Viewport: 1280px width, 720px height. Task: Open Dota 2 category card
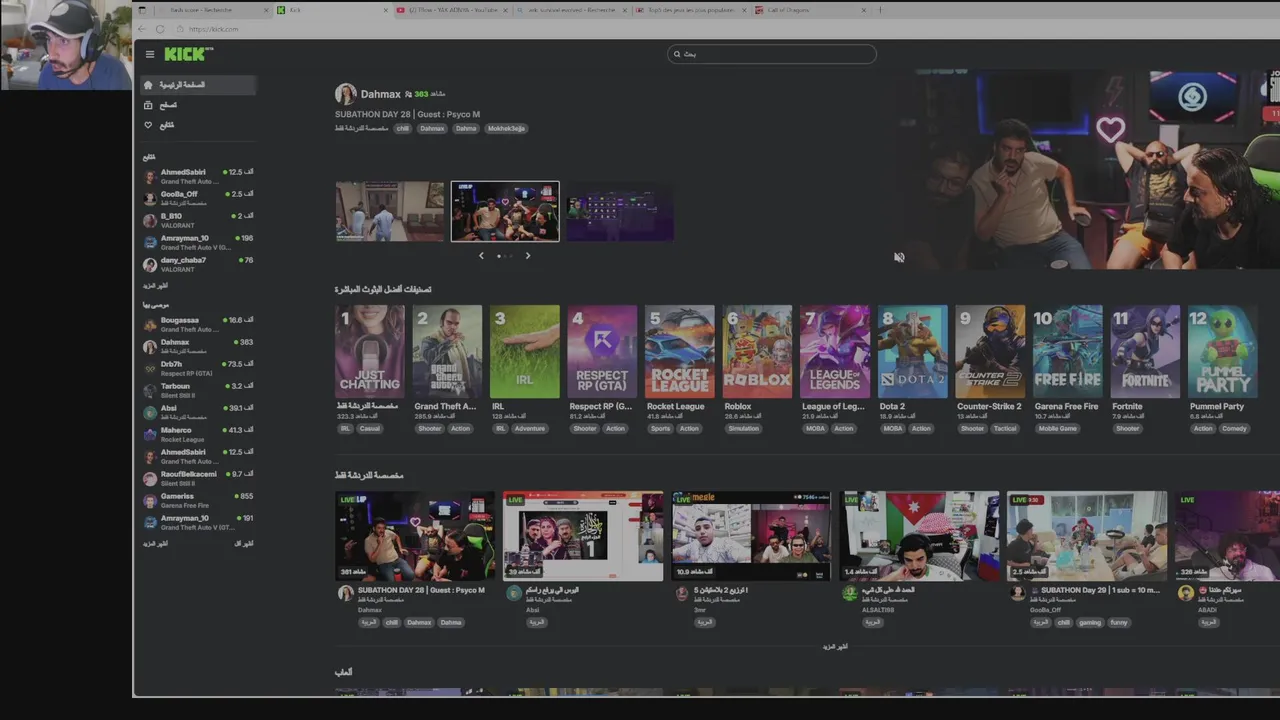(x=912, y=352)
